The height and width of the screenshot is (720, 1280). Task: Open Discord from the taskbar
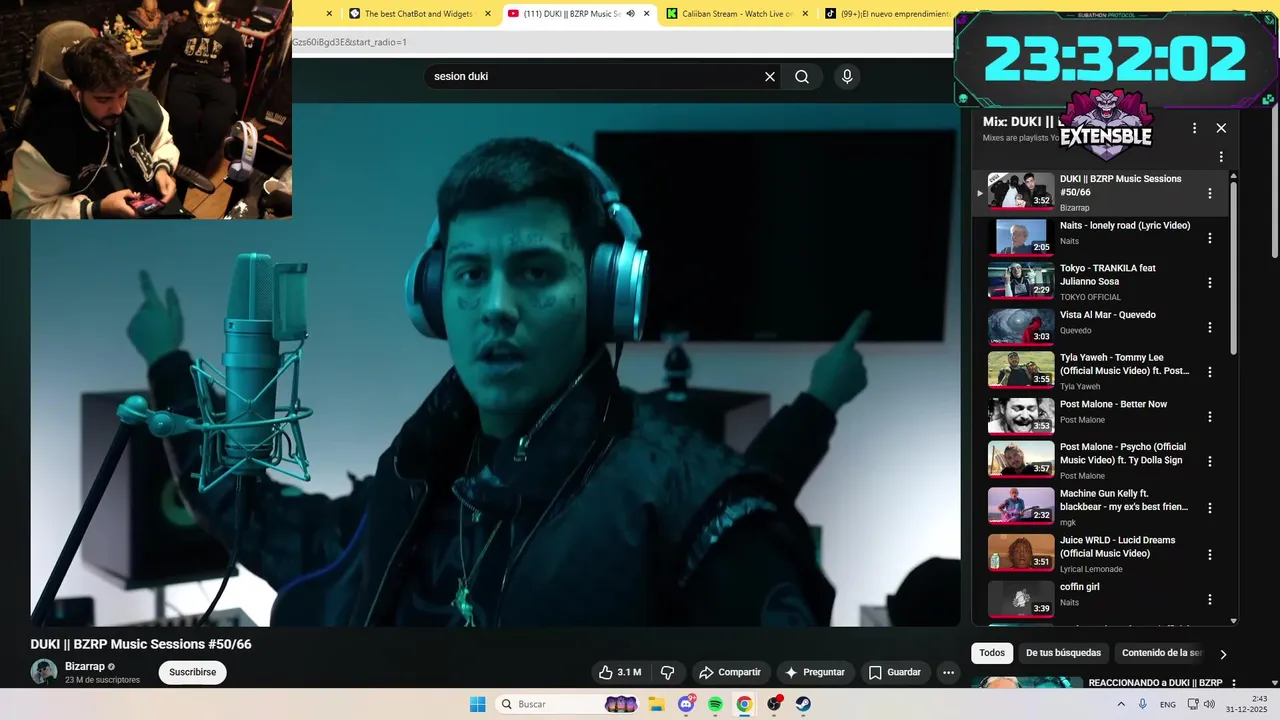(686, 704)
